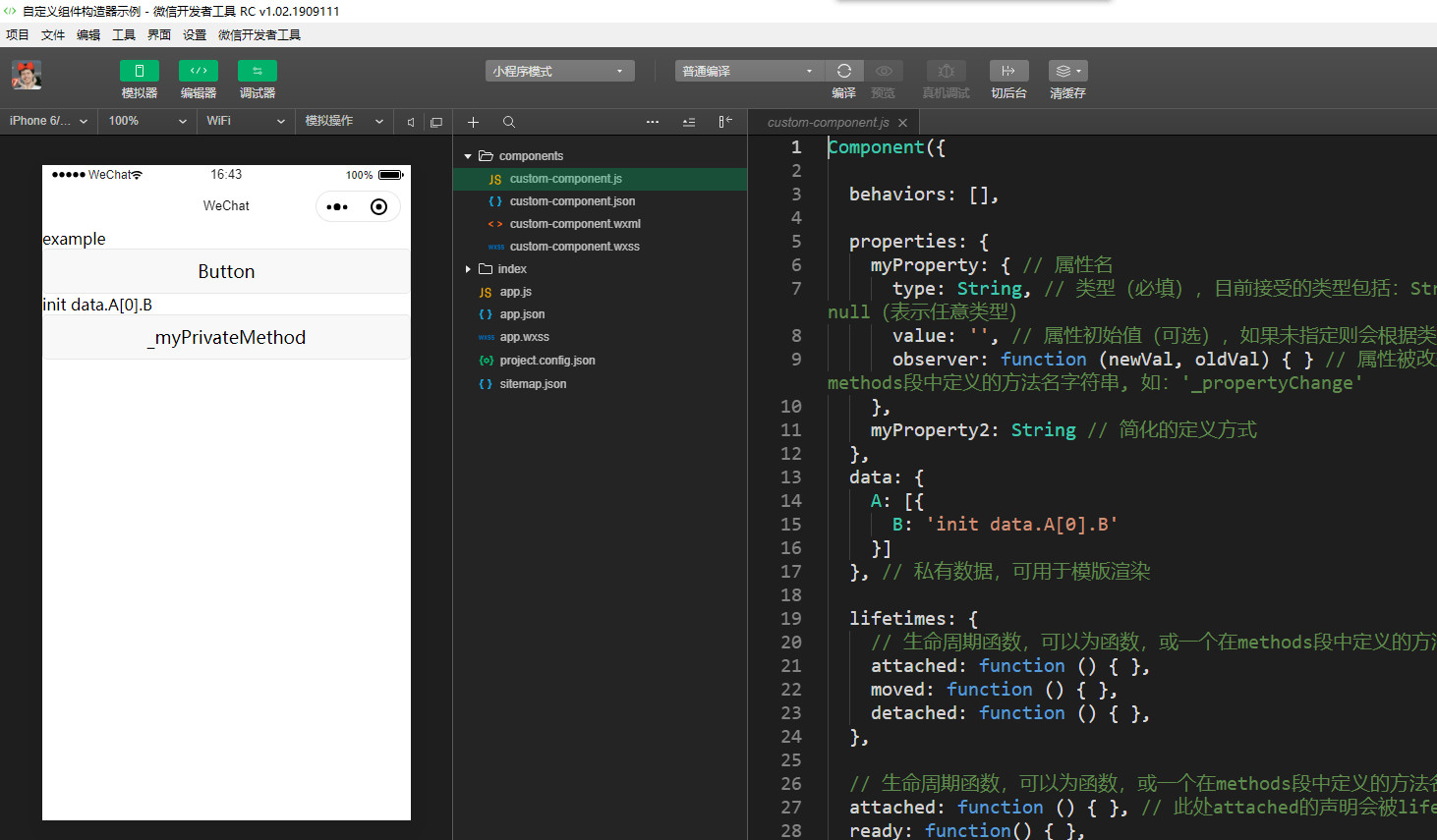The height and width of the screenshot is (840, 1437).
Task: Click the three-dots more options icon
Action: [x=653, y=122]
